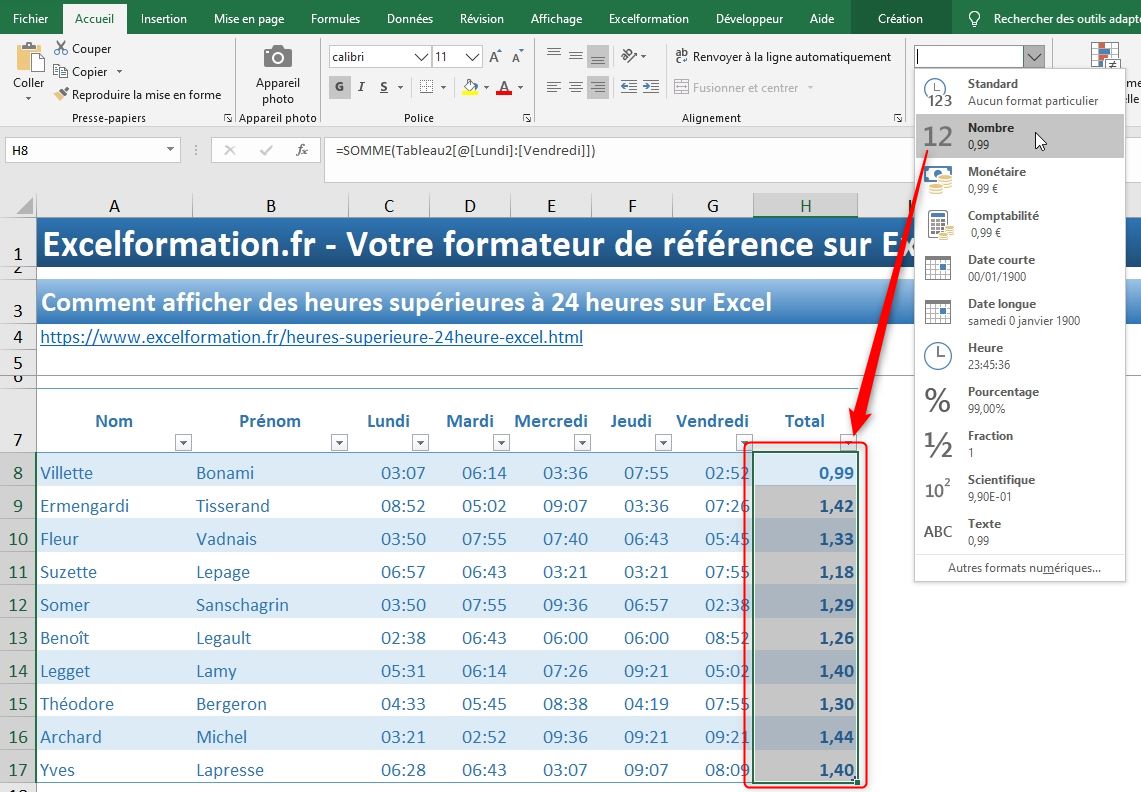Click Fusionner et centrer
This screenshot has width=1141, height=792.
736,87
